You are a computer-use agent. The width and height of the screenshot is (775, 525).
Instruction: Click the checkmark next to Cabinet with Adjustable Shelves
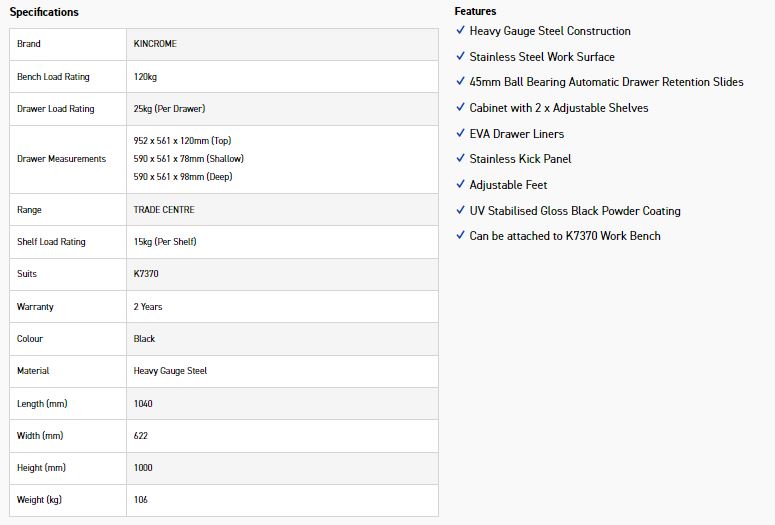tap(460, 107)
